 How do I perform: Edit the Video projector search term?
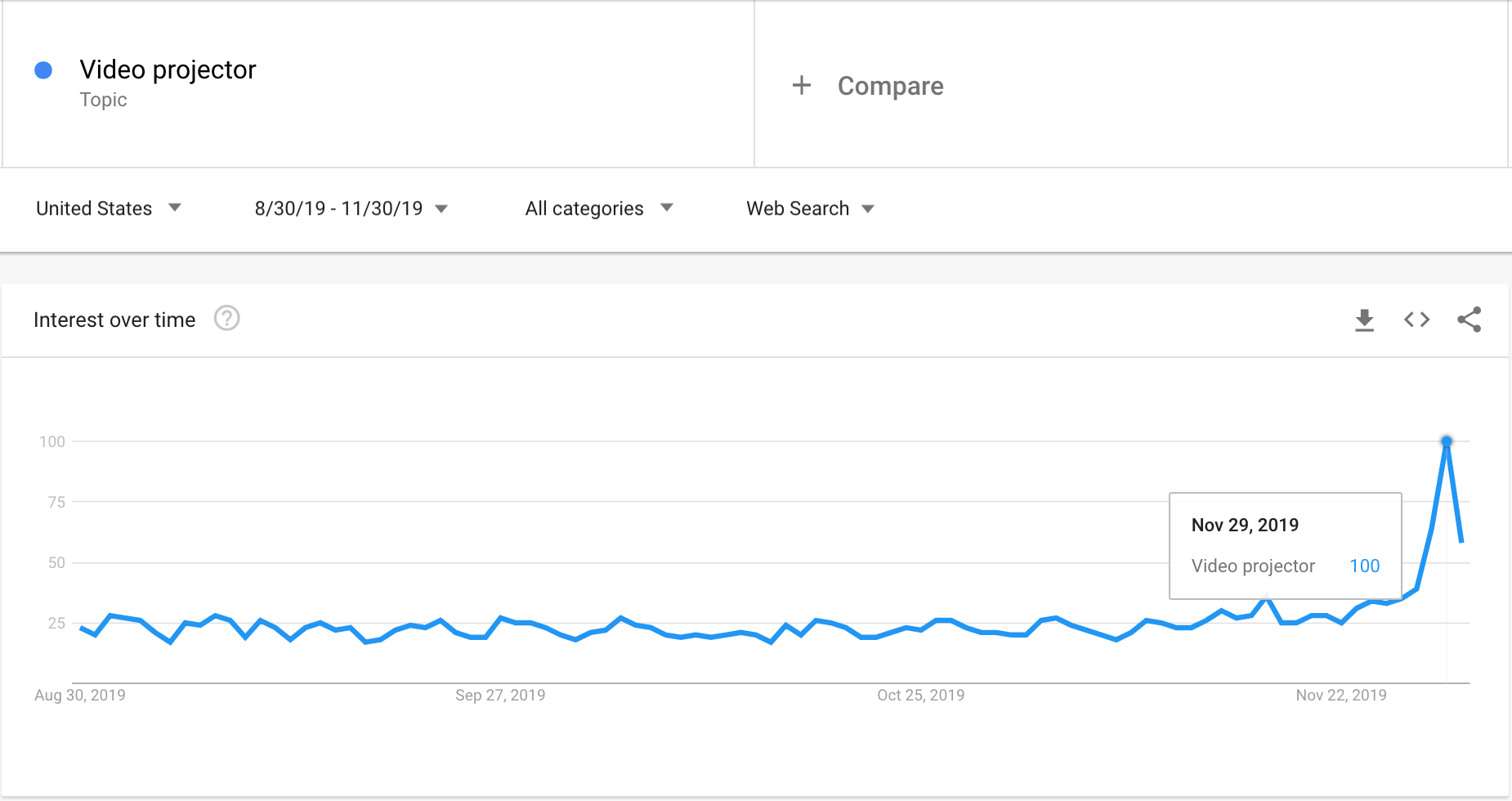tap(168, 69)
